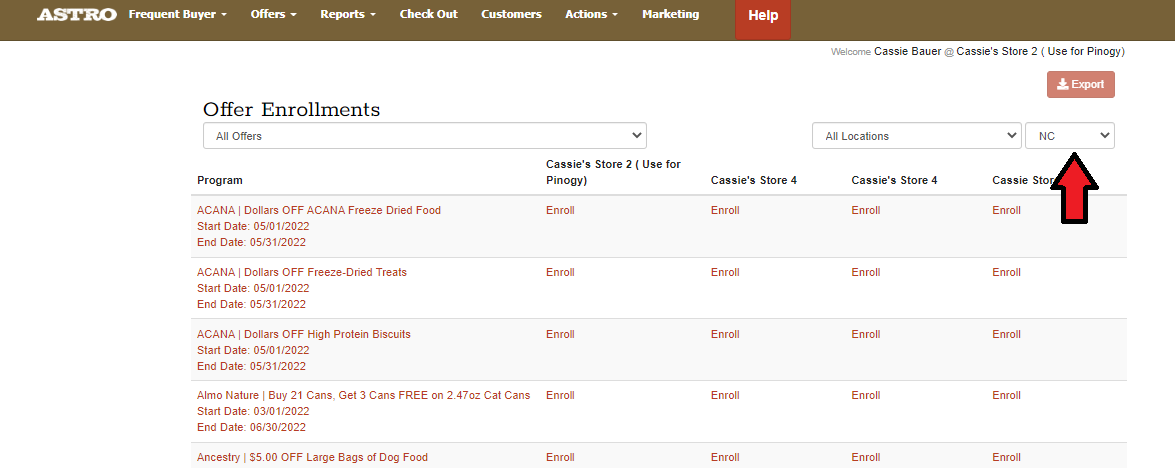This screenshot has height=468, width=1175.
Task: Expand the Actions menu
Action: pyautogui.click(x=591, y=15)
